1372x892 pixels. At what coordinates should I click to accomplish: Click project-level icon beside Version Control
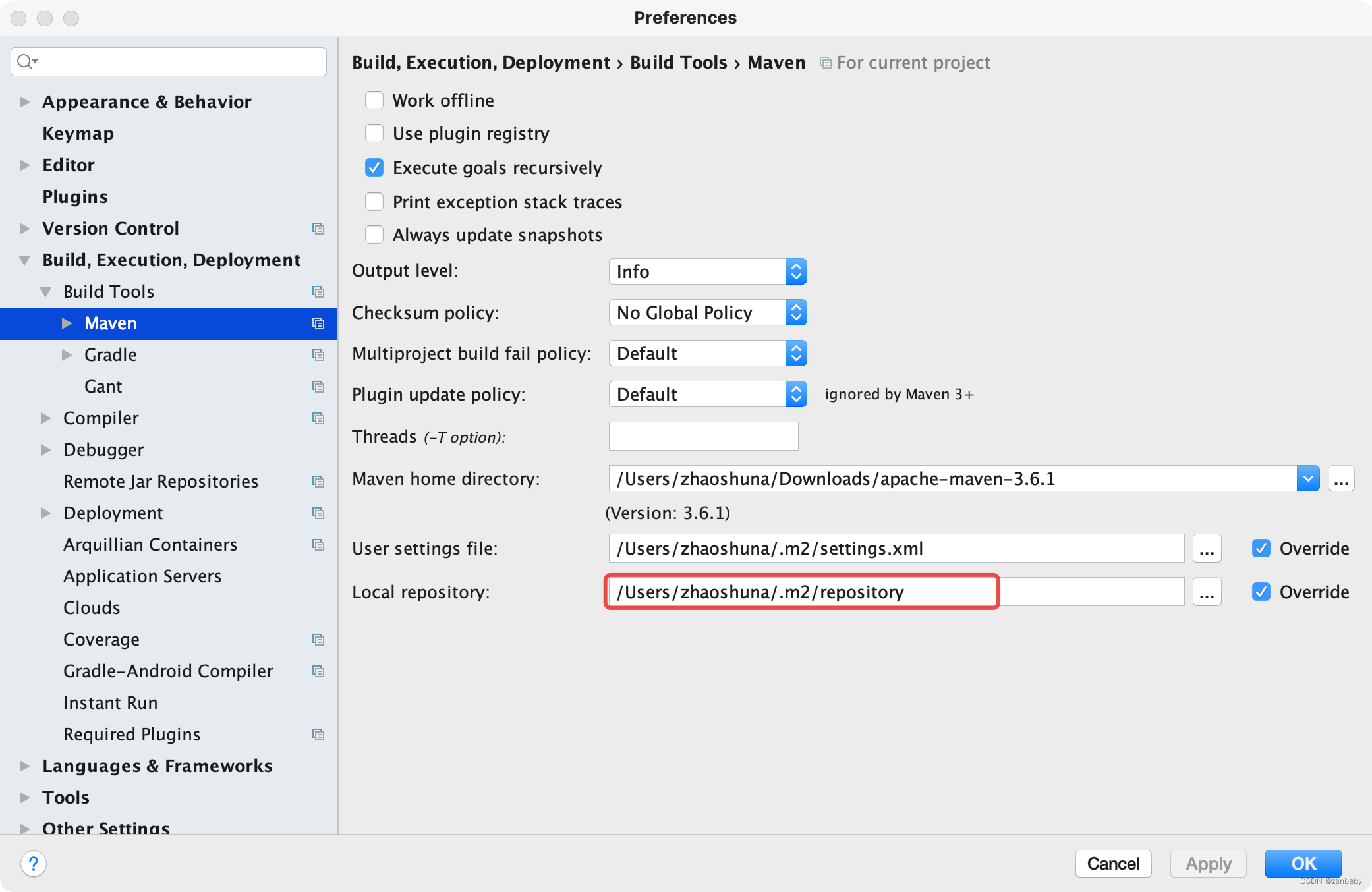coord(318,229)
